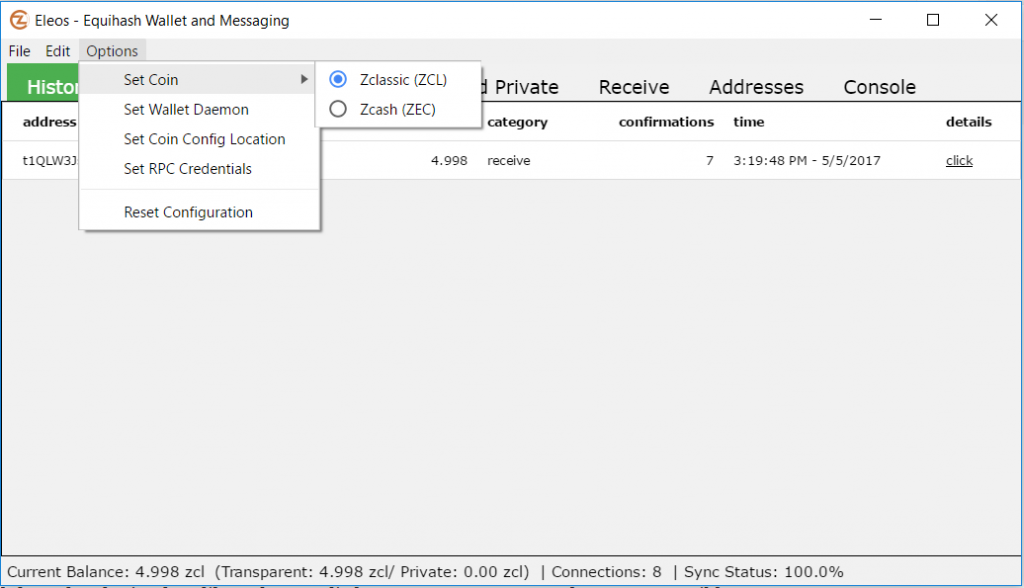
Task: Select the 4.998 amount cell
Action: pyautogui.click(x=449, y=161)
